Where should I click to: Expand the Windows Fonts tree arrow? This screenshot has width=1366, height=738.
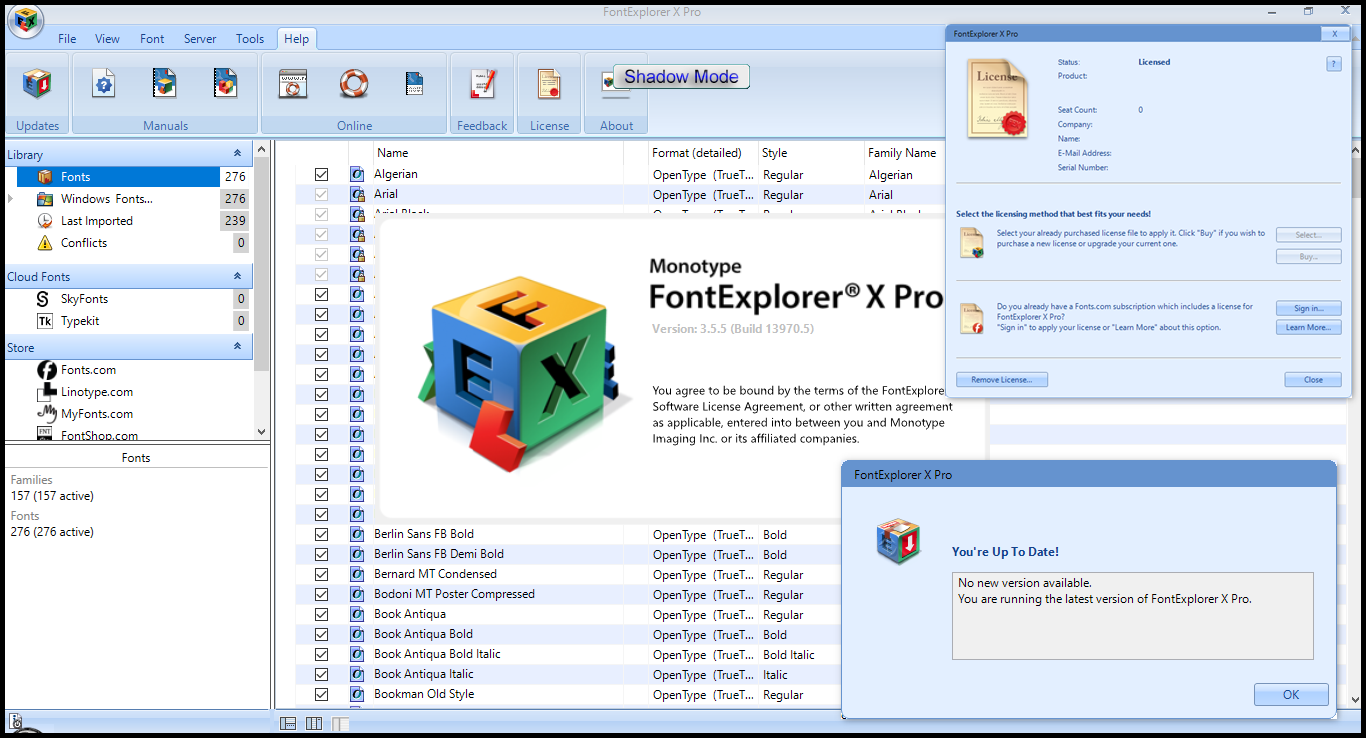click(x=11, y=199)
